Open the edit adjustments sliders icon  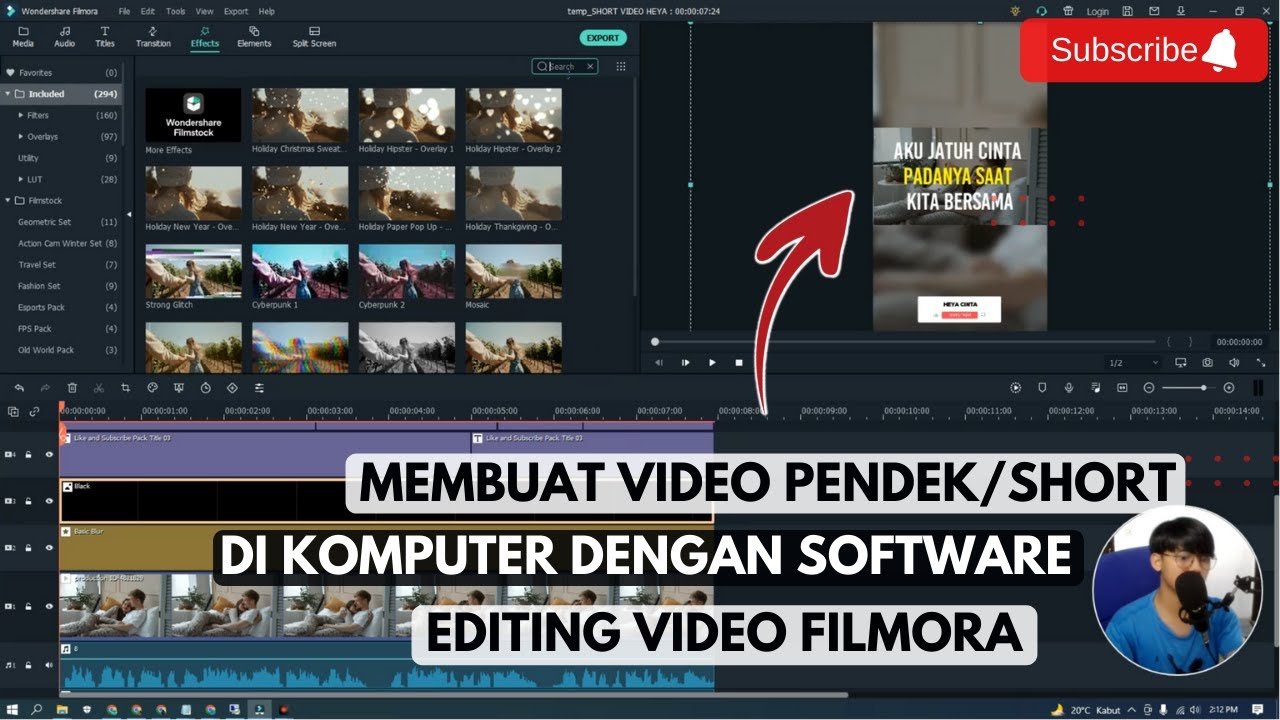coord(259,387)
